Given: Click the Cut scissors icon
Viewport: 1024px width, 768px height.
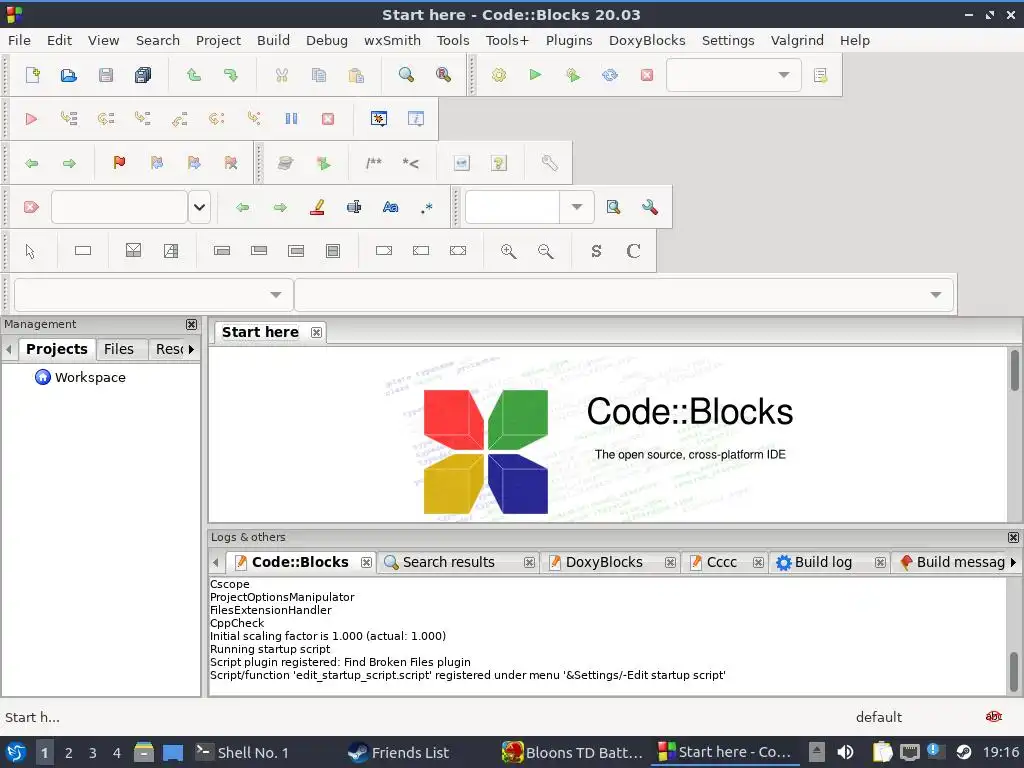Looking at the screenshot, I should click(x=281, y=75).
